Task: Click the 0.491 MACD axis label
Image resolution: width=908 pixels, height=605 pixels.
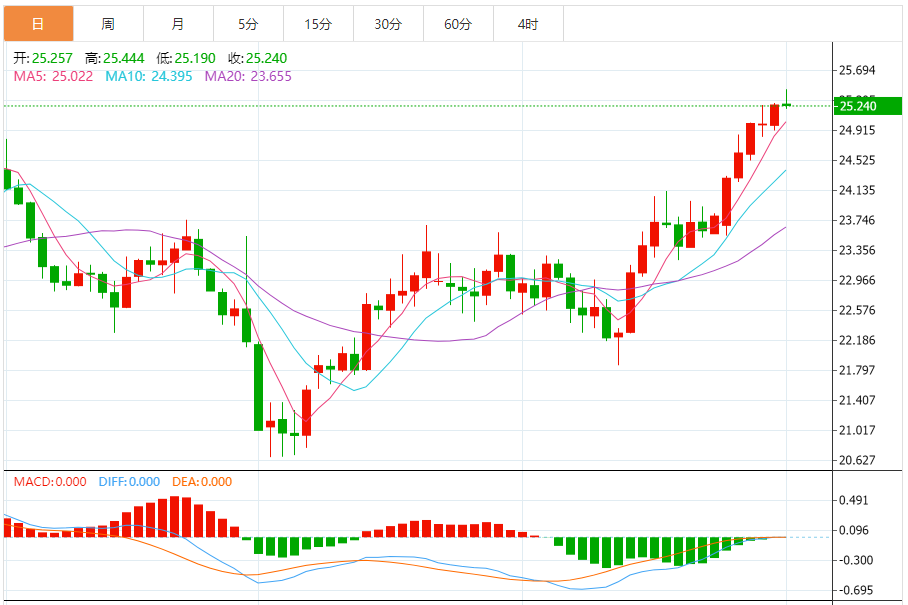Action: click(x=854, y=500)
